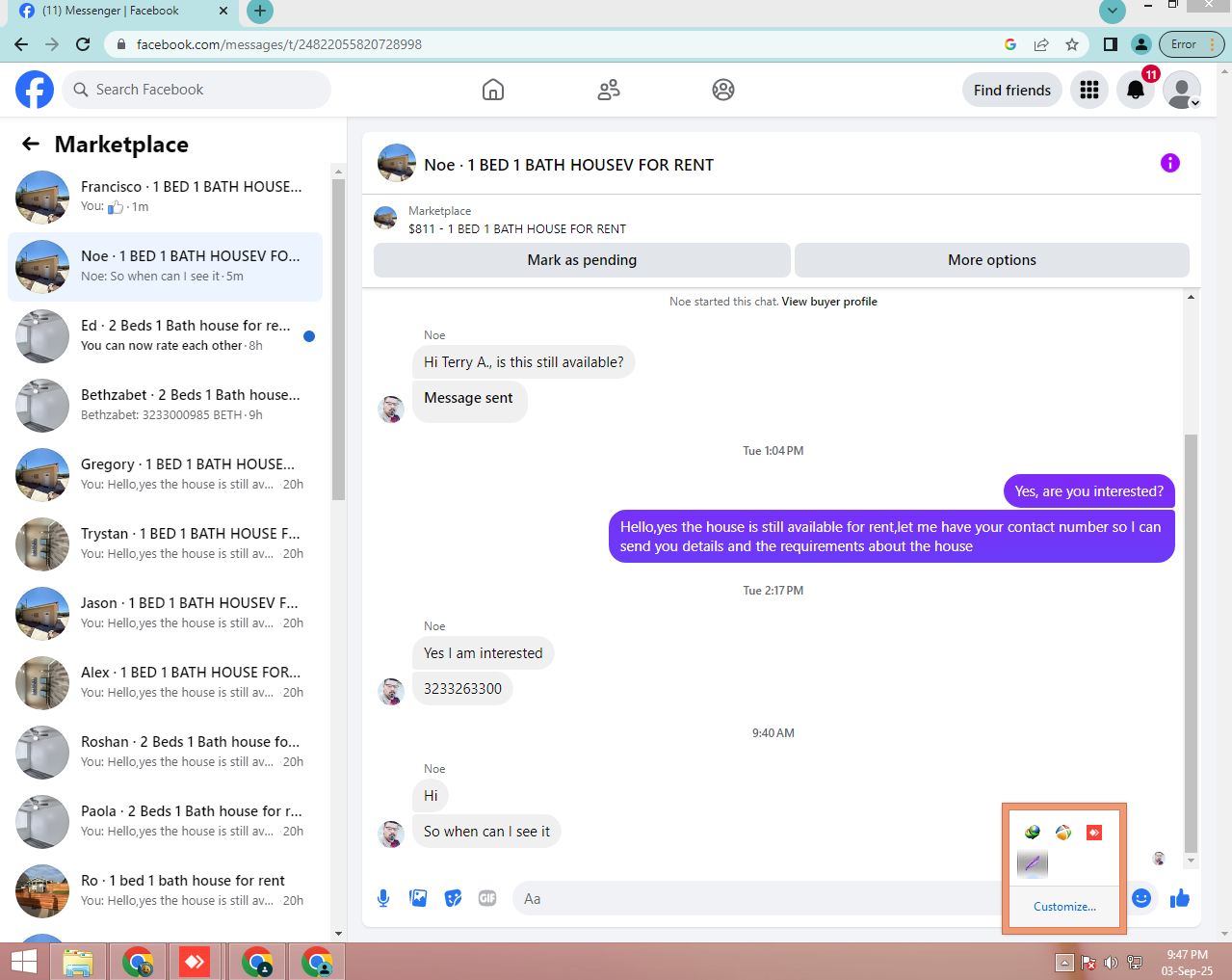Open Gregory's conversation
The width and height of the screenshot is (1232, 980).
point(165,475)
